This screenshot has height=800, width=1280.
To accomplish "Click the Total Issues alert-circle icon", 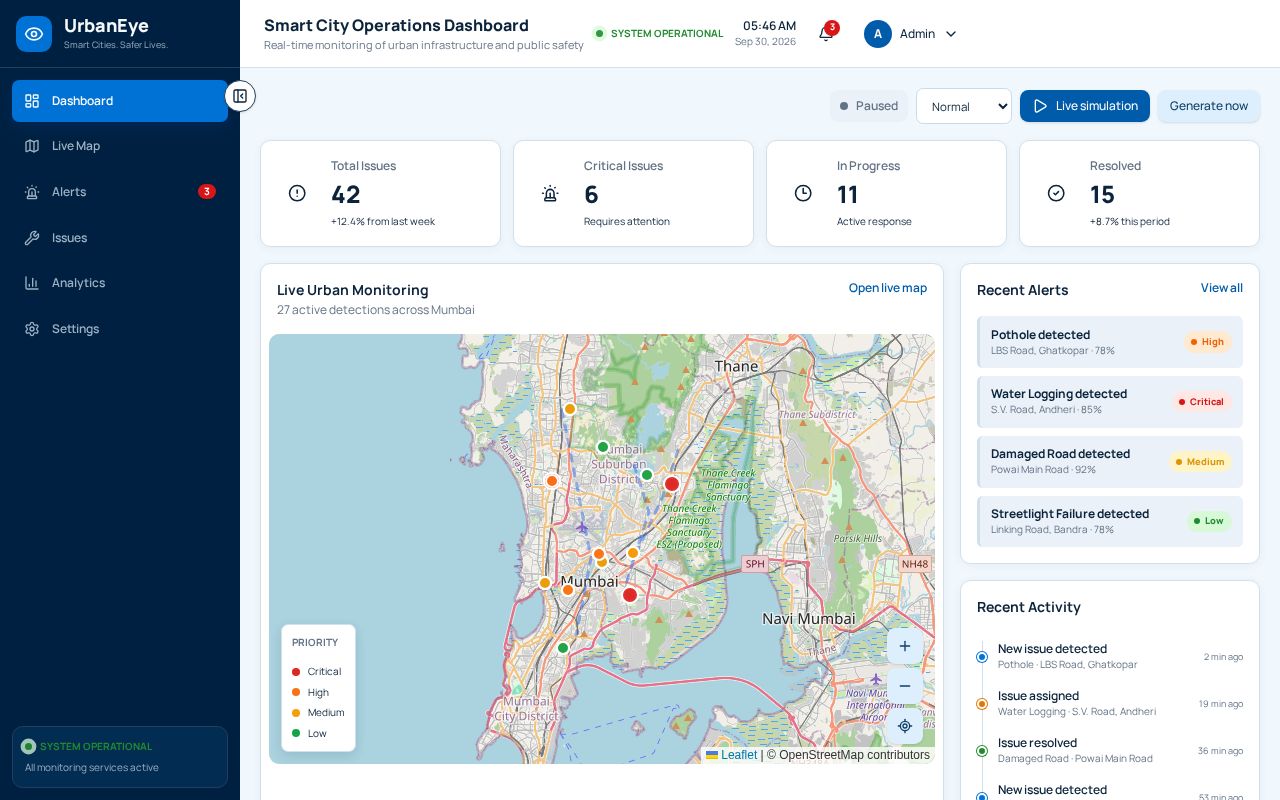I will 297,193.
